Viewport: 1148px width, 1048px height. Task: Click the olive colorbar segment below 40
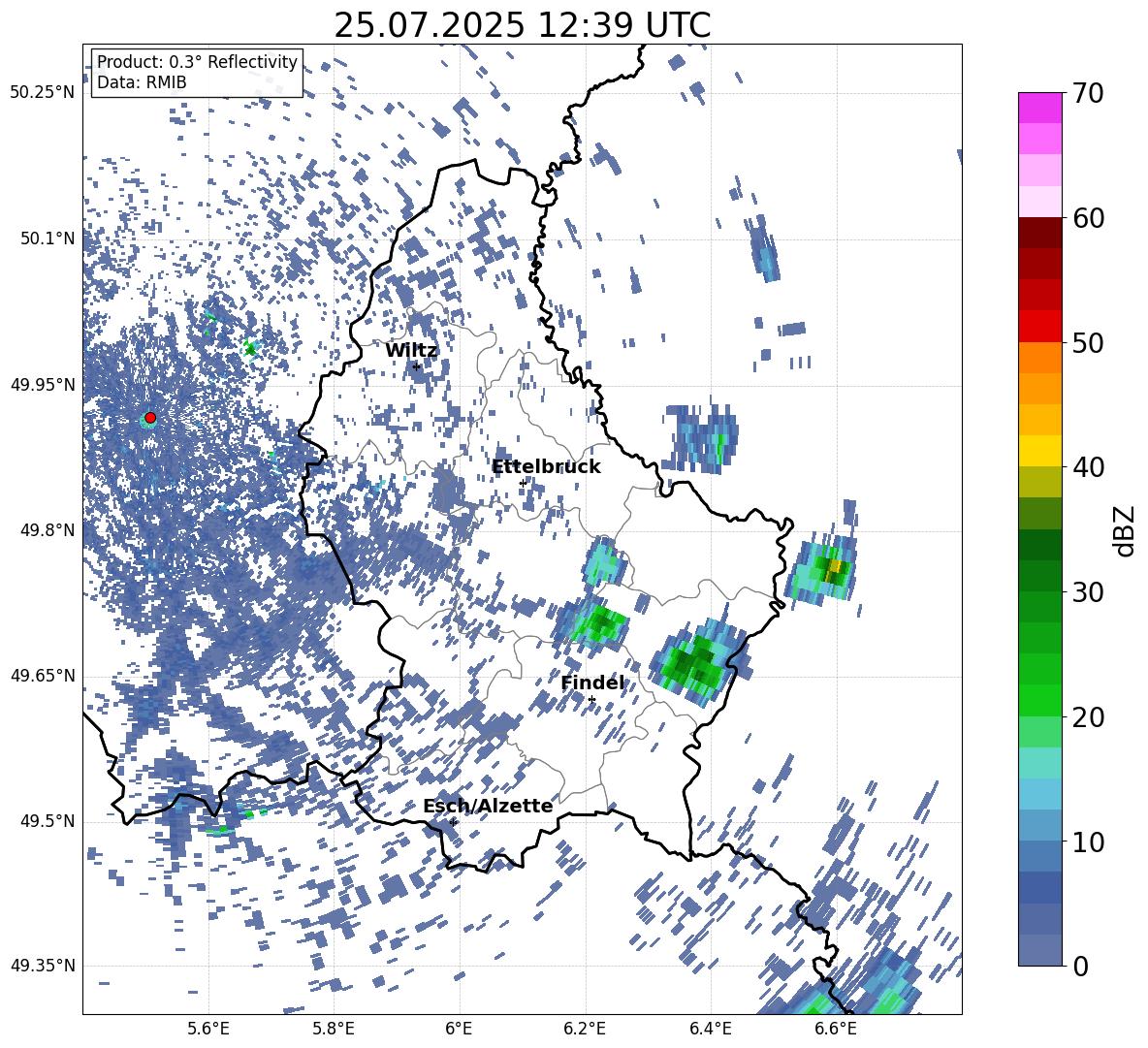pyautogui.click(x=1039, y=482)
